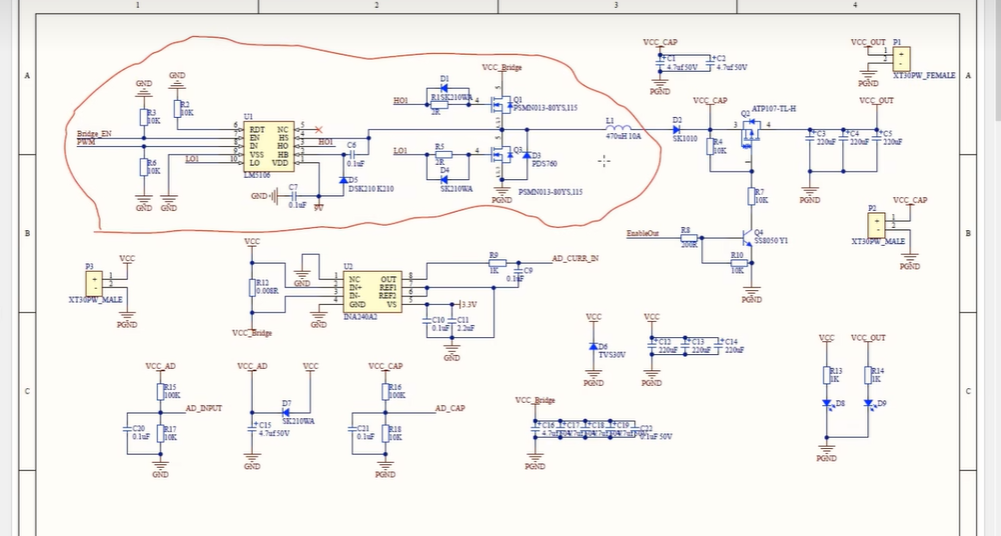Select diode D4 SK210WA
The height and width of the screenshot is (536, 1001).
click(x=444, y=178)
